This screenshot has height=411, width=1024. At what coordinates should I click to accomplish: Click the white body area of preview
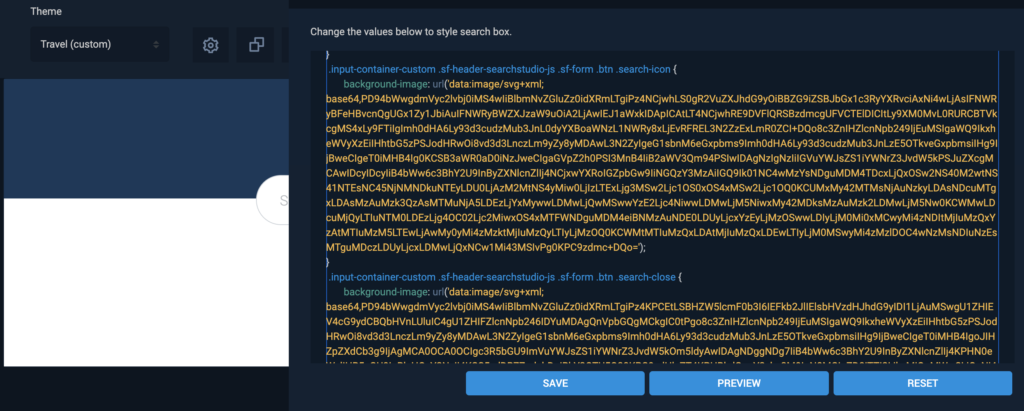click(131, 281)
